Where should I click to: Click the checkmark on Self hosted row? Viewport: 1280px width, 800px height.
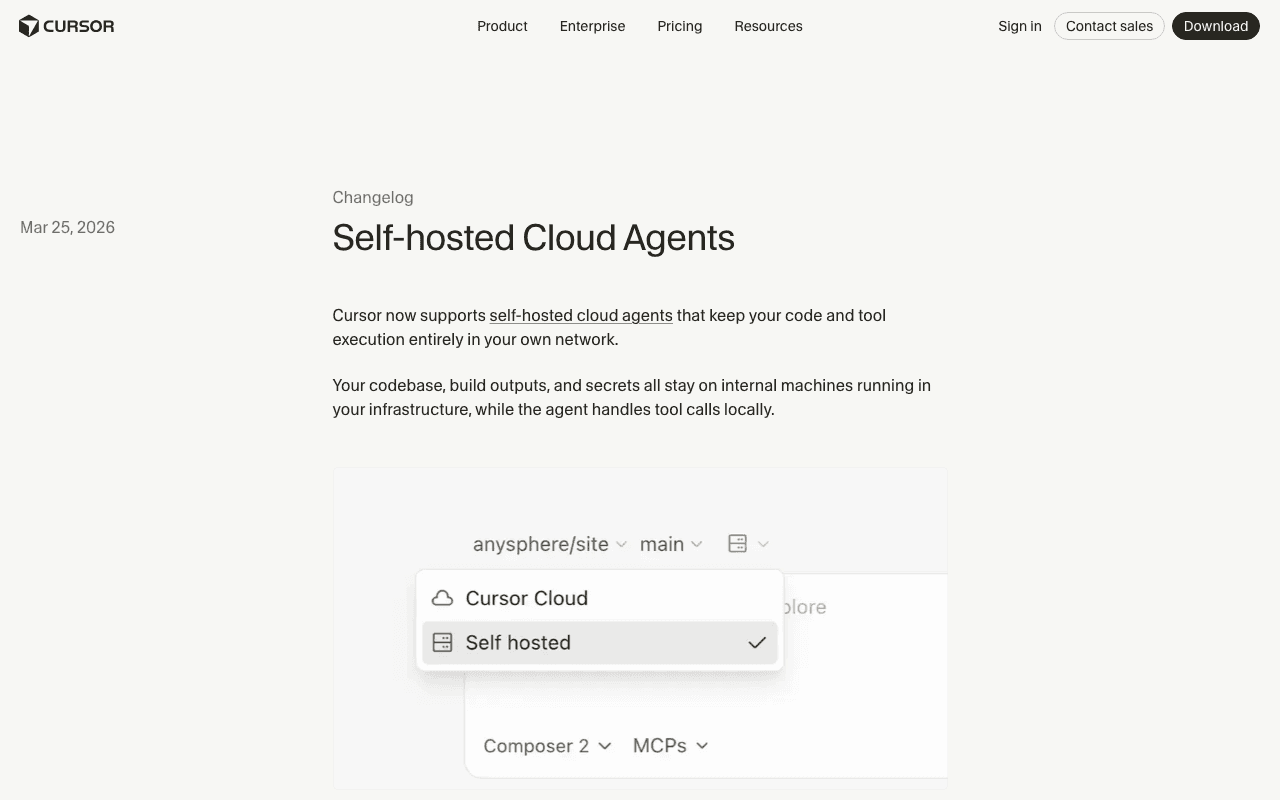(757, 643)
